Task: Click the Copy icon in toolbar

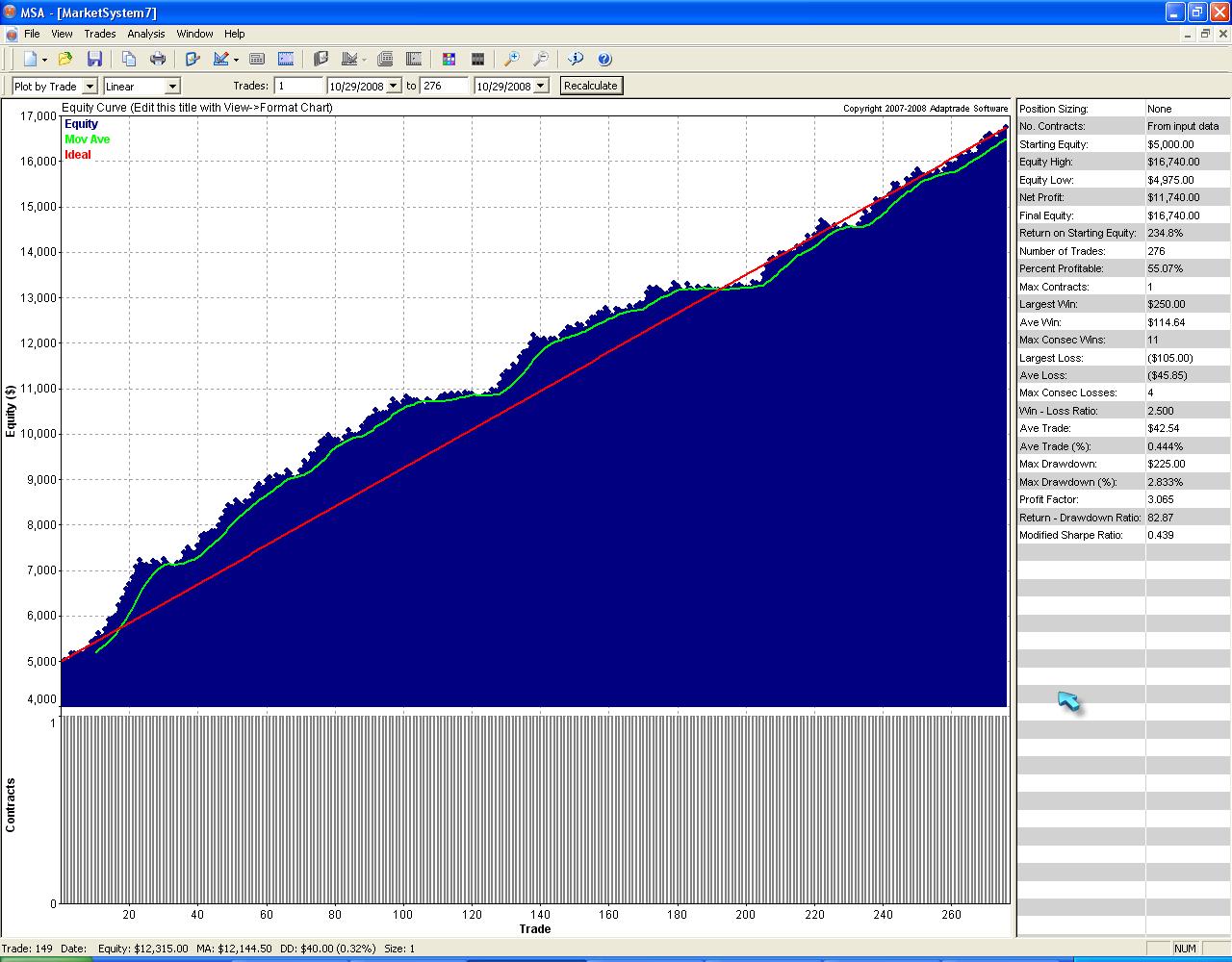Action: (x=129, y=59)
